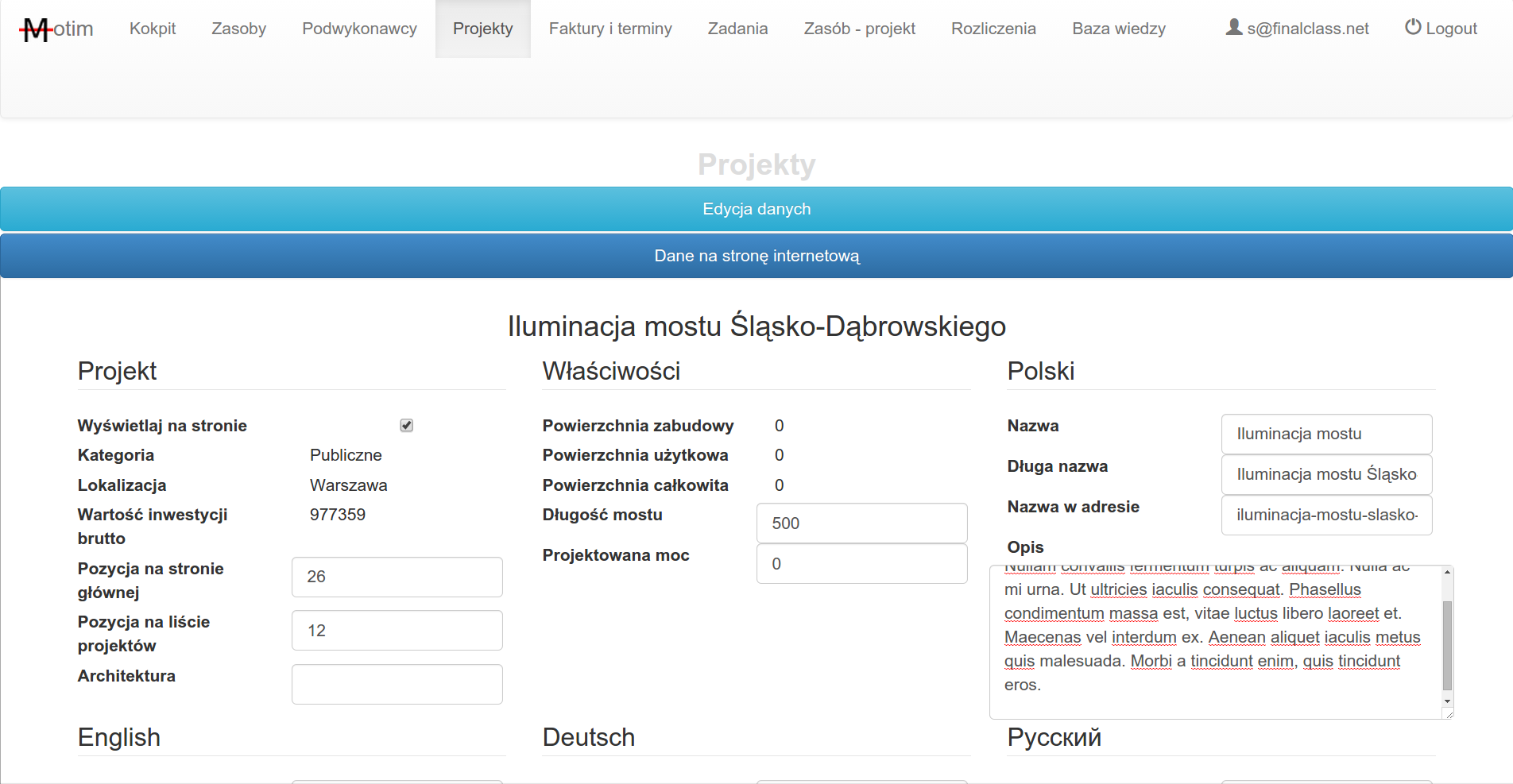The width and height of the screenshot is (1513, 784).
Task: Focus the Pozycja na stronie głównej field
Action: click(x=397, y=577)
